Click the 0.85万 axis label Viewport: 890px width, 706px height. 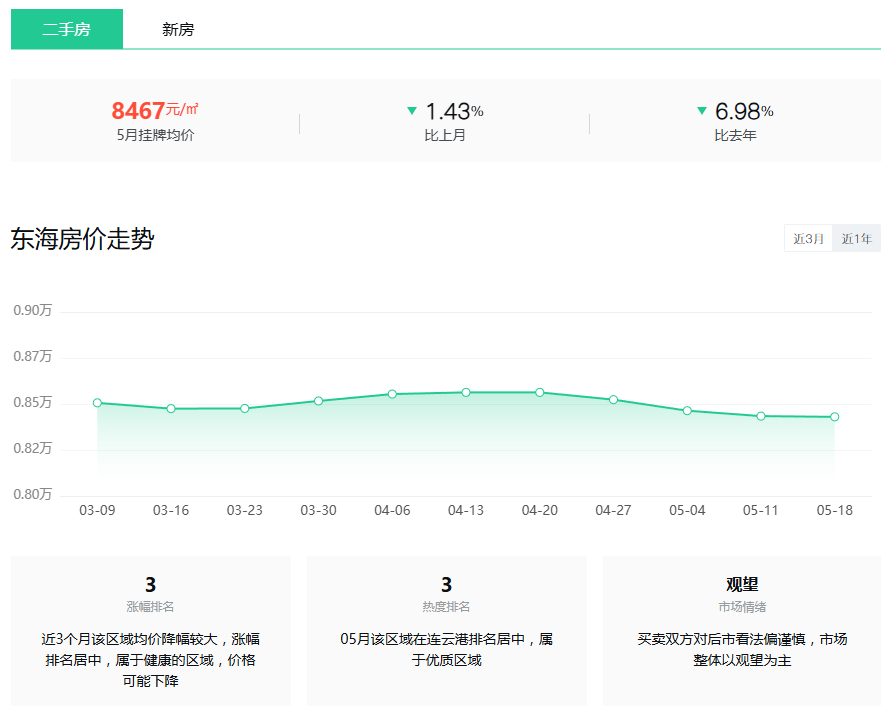[x=32, y=402]
